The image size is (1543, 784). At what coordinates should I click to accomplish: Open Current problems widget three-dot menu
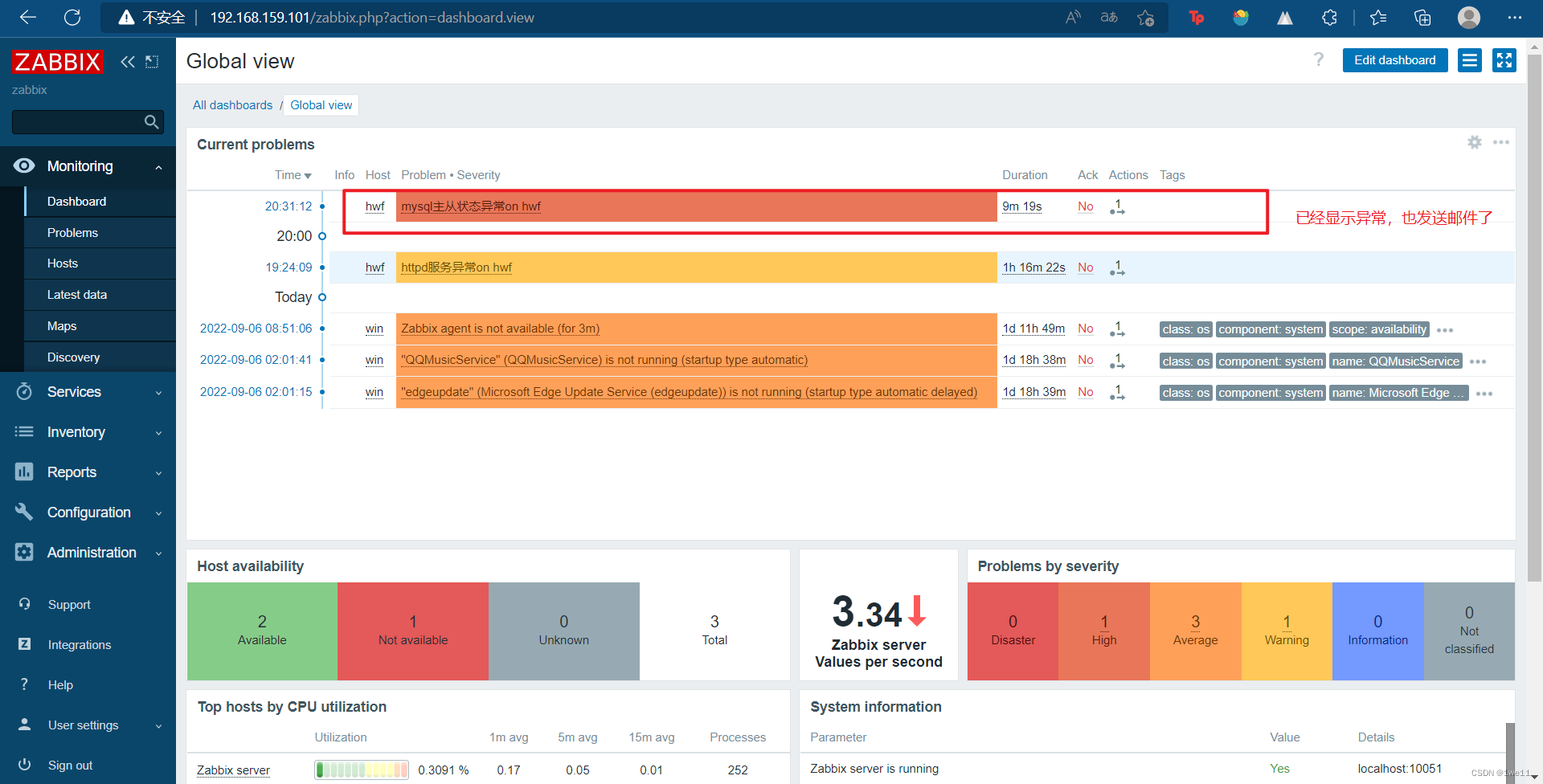click(1501, 142)
